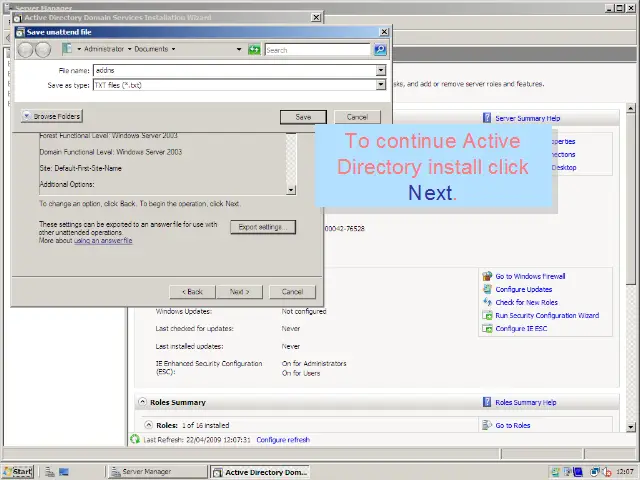
Task: Click the Configure refresh link
Action: [x=283, y=440]
